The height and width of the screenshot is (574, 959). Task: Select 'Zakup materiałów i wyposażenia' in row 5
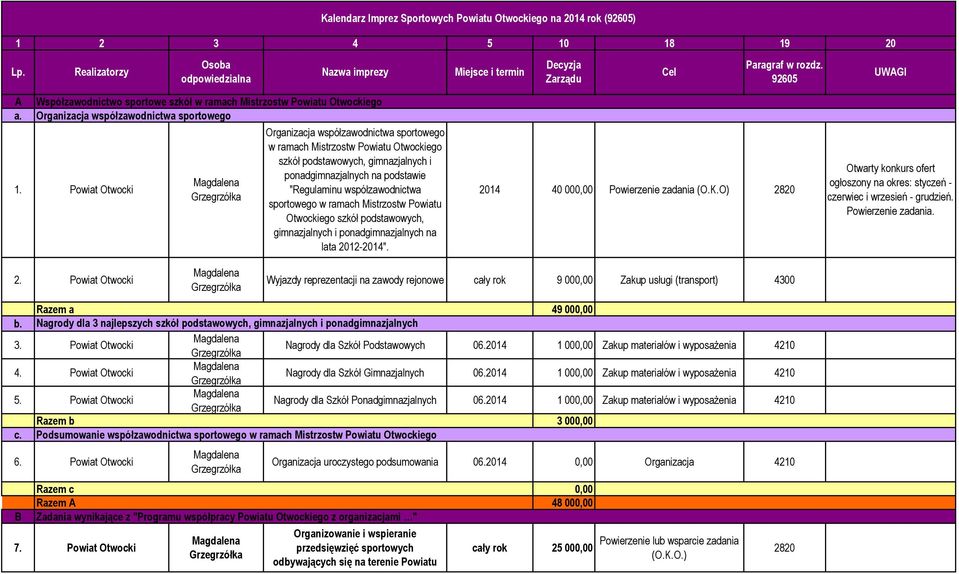click(x=669, y=400)
